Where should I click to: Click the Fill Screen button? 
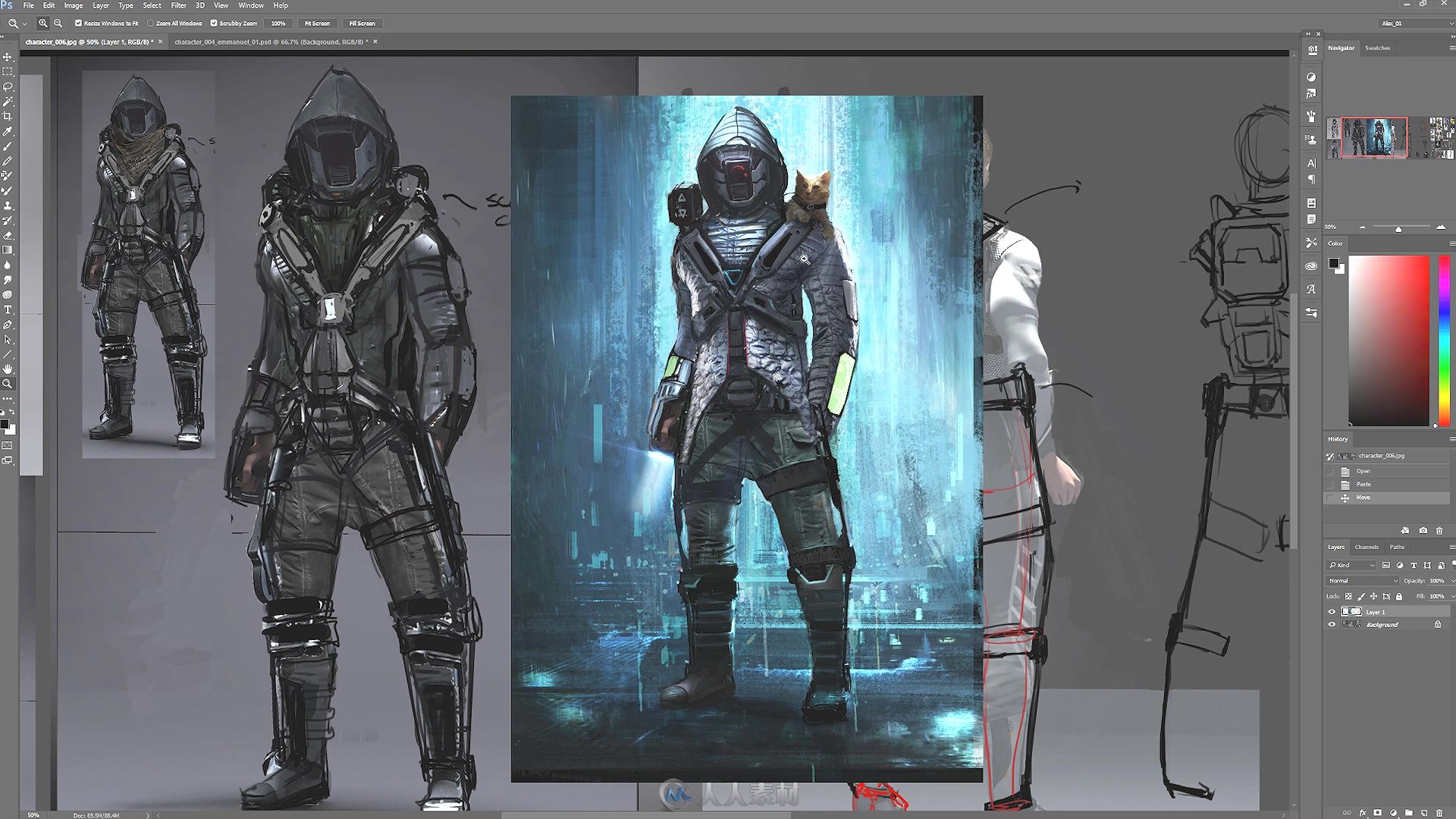[362, 24]
